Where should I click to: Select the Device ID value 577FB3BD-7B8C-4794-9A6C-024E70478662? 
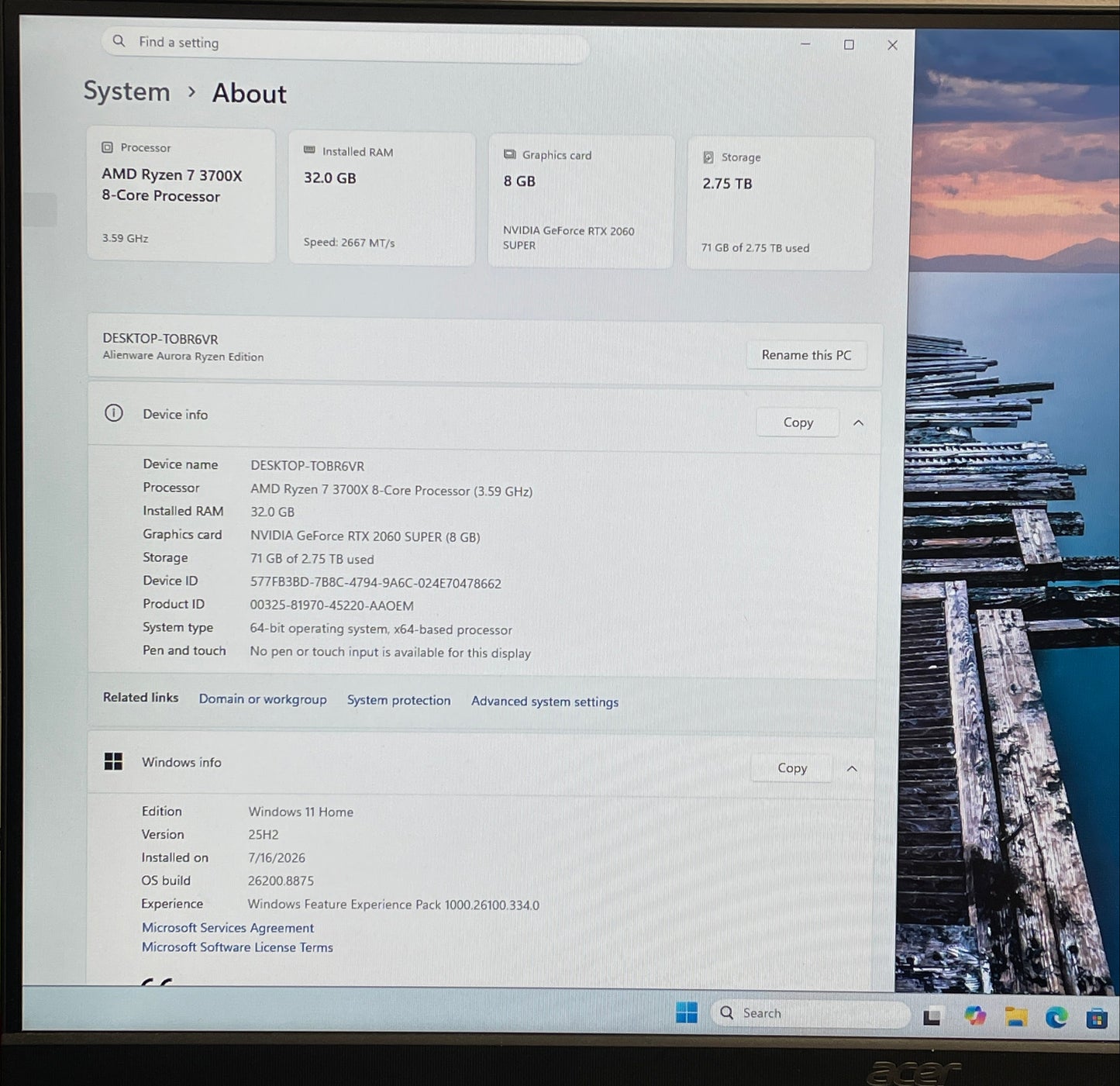[376, 583]
